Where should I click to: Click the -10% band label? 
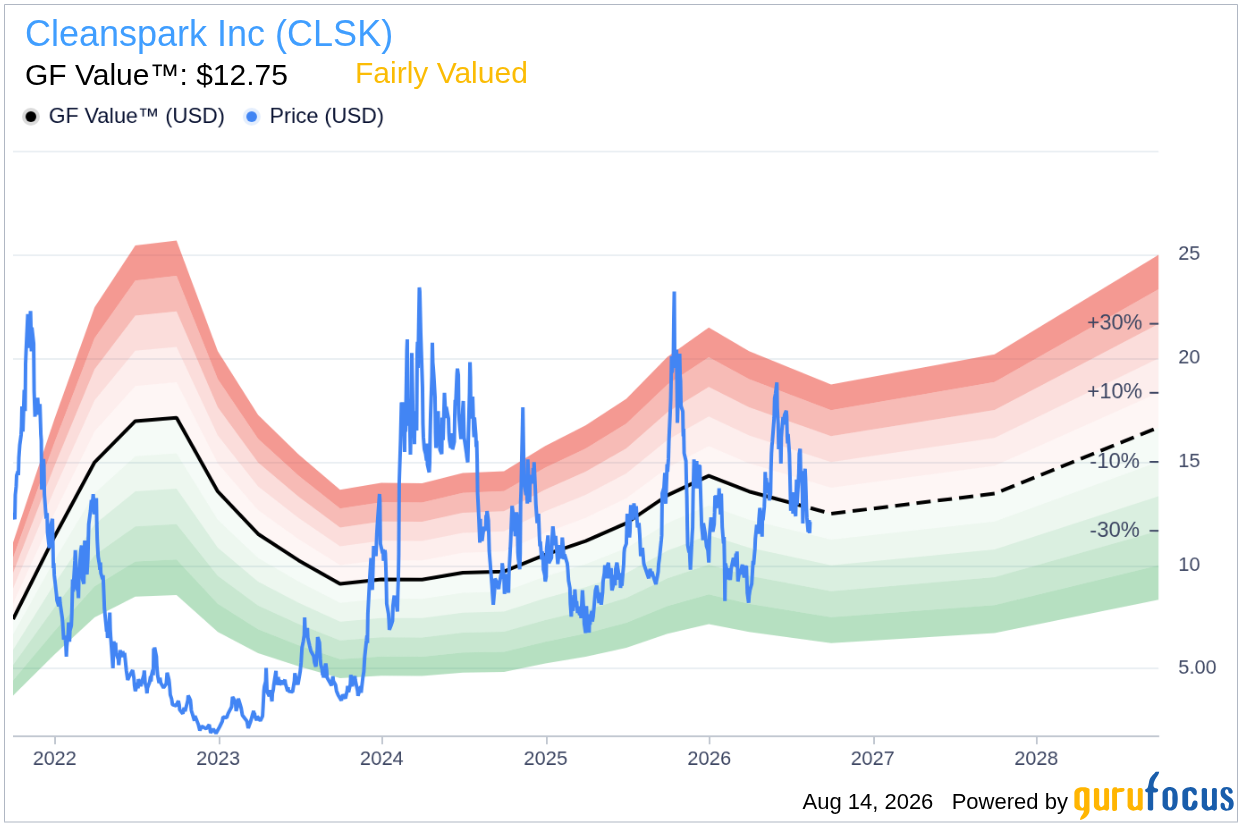[1115, 461]
